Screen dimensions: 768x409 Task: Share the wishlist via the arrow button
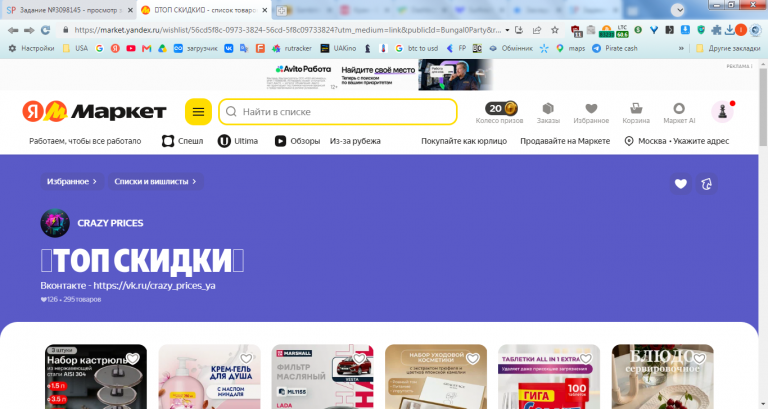click(706, 184)
